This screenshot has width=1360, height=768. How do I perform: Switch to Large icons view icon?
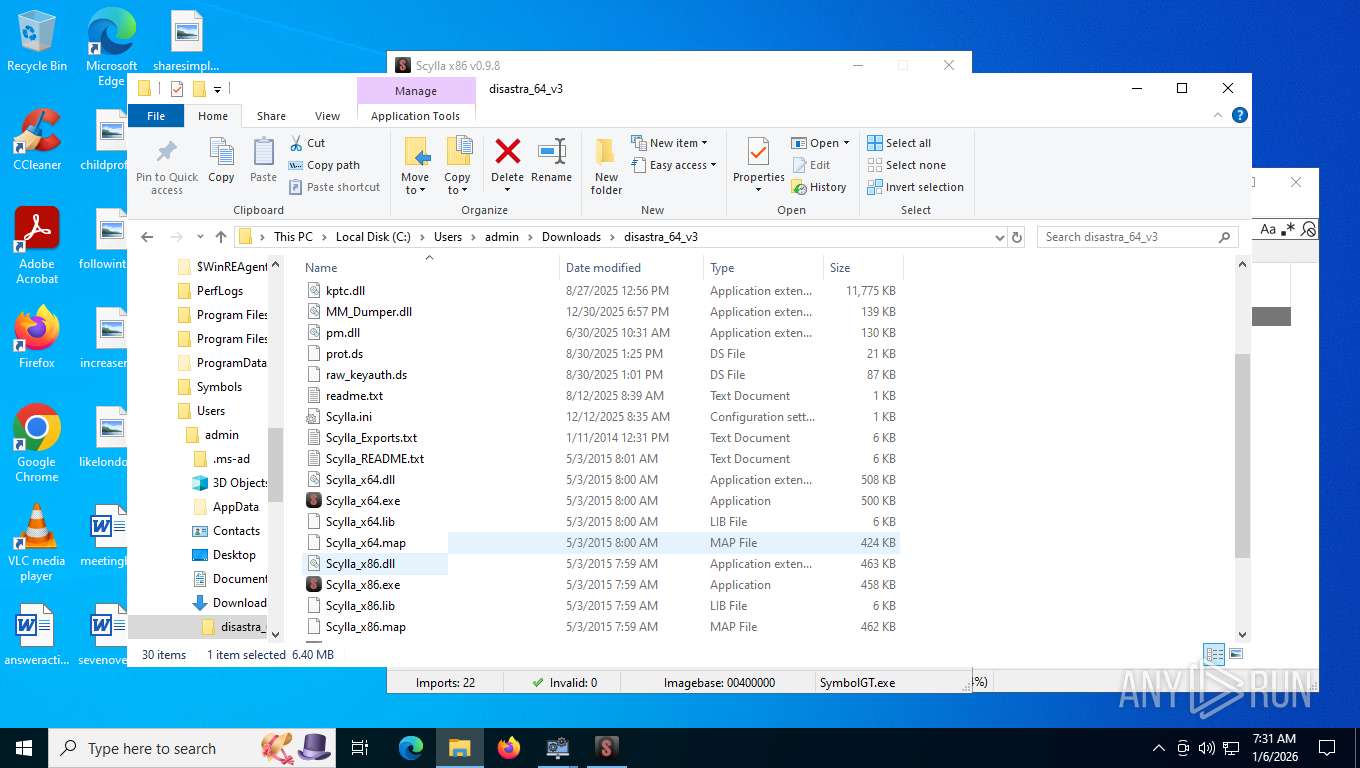click(x=1236, y=655)
